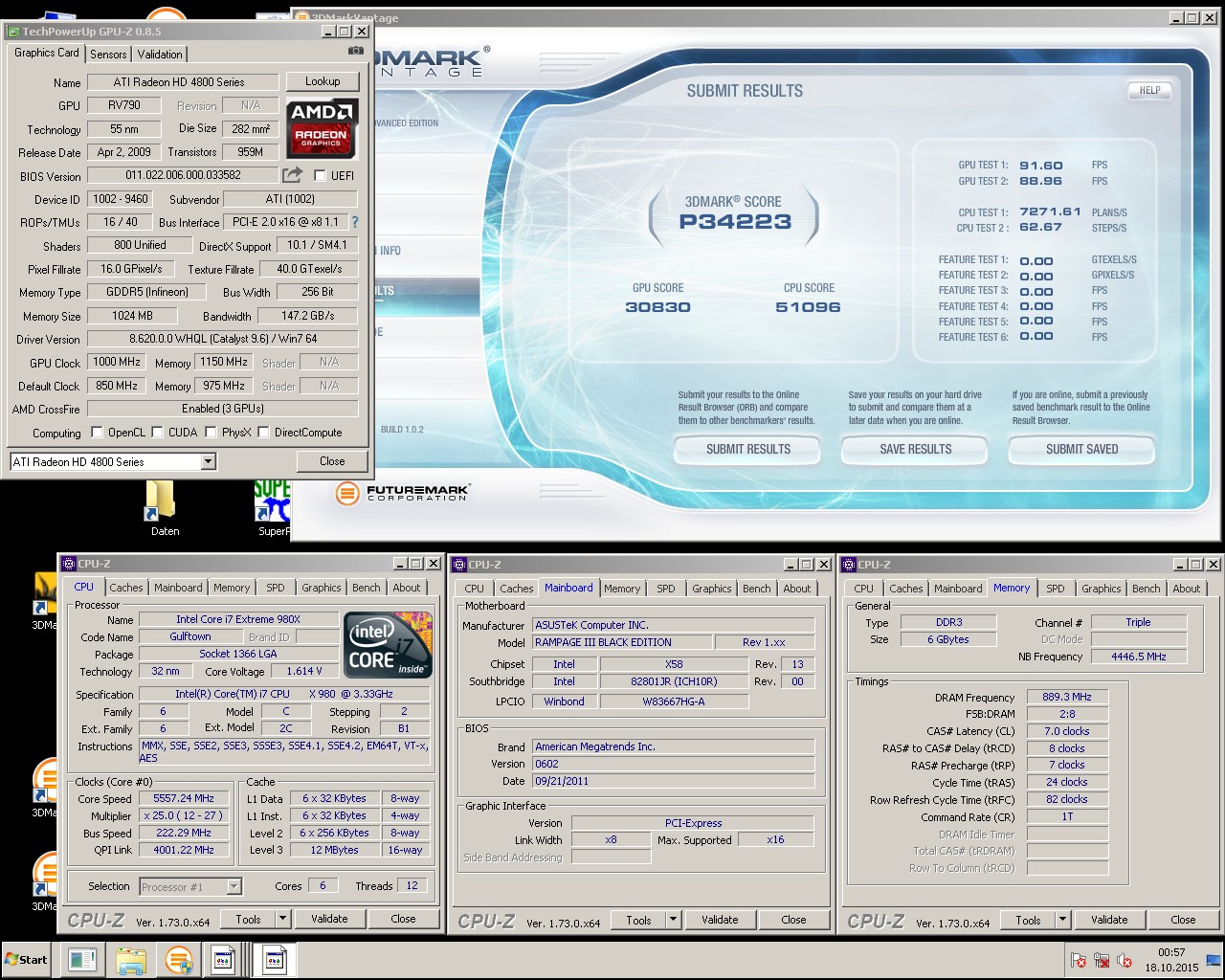1225x980 pixels.
Task: Click the 3DMarkVantage title bar icon
Action: (301, 17)
